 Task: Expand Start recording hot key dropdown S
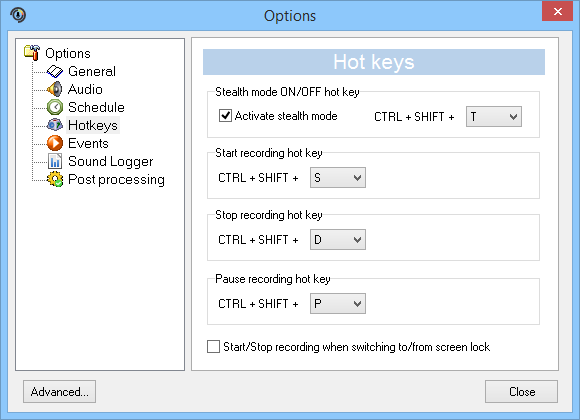(x=338, y=178)
